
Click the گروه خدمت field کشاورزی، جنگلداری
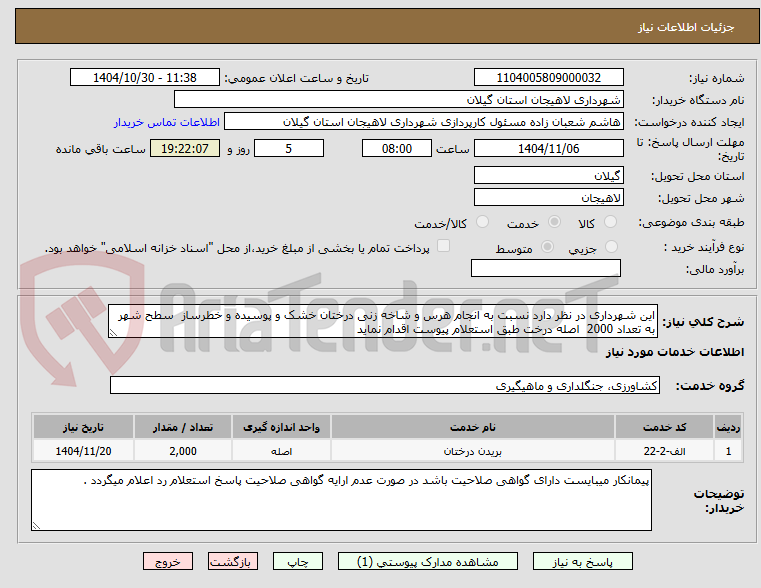click(385, 385)
